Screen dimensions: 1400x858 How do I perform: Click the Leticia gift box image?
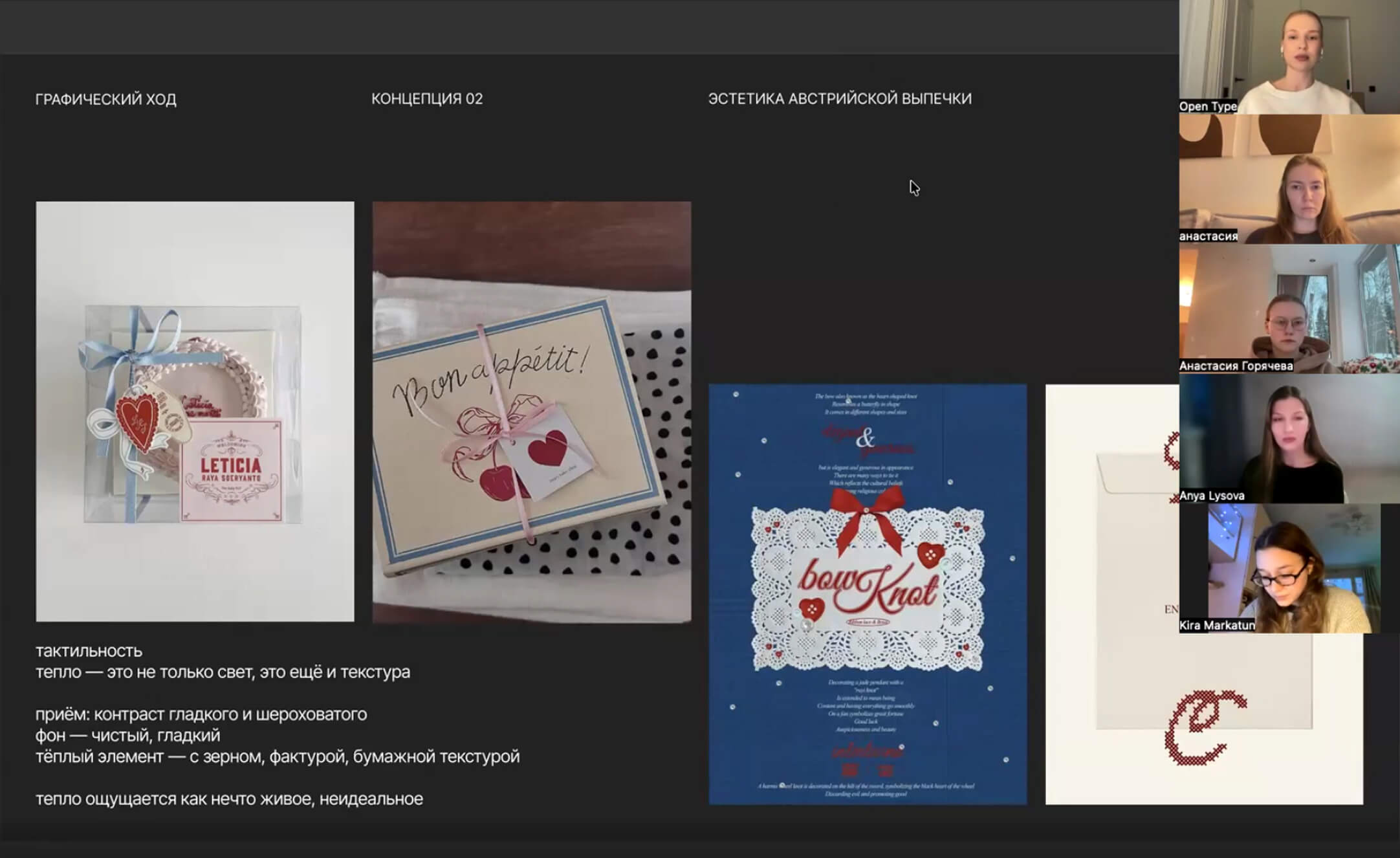point(195,412)
